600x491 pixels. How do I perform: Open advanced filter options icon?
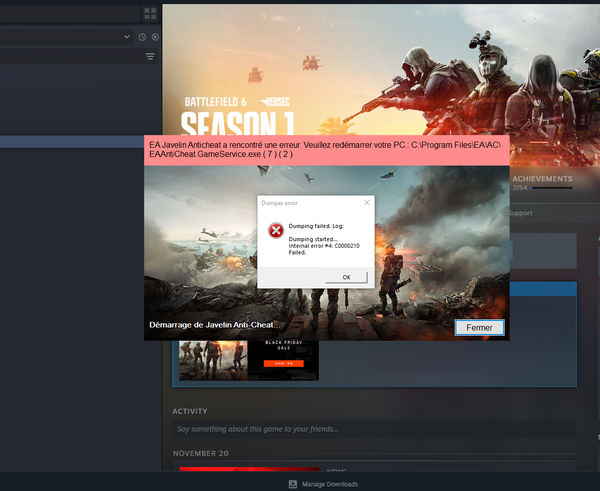pos(150,57)
